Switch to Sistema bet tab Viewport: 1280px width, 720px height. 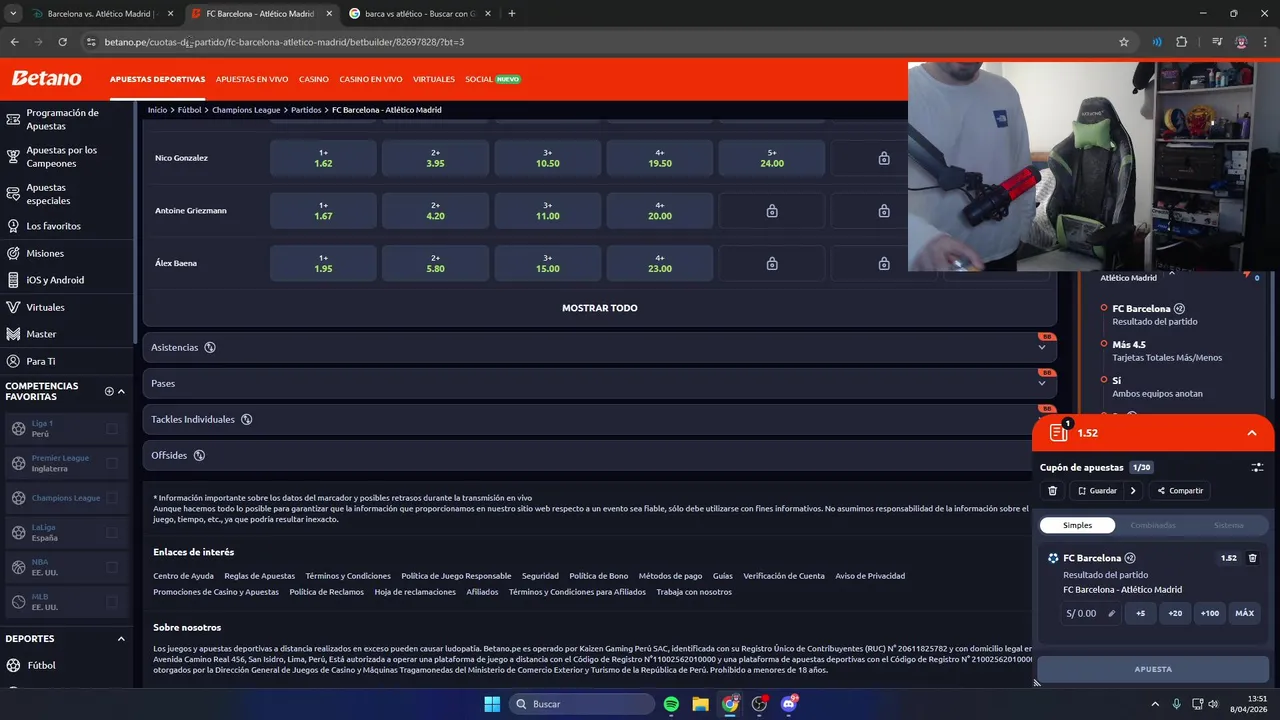(1229, 525)
